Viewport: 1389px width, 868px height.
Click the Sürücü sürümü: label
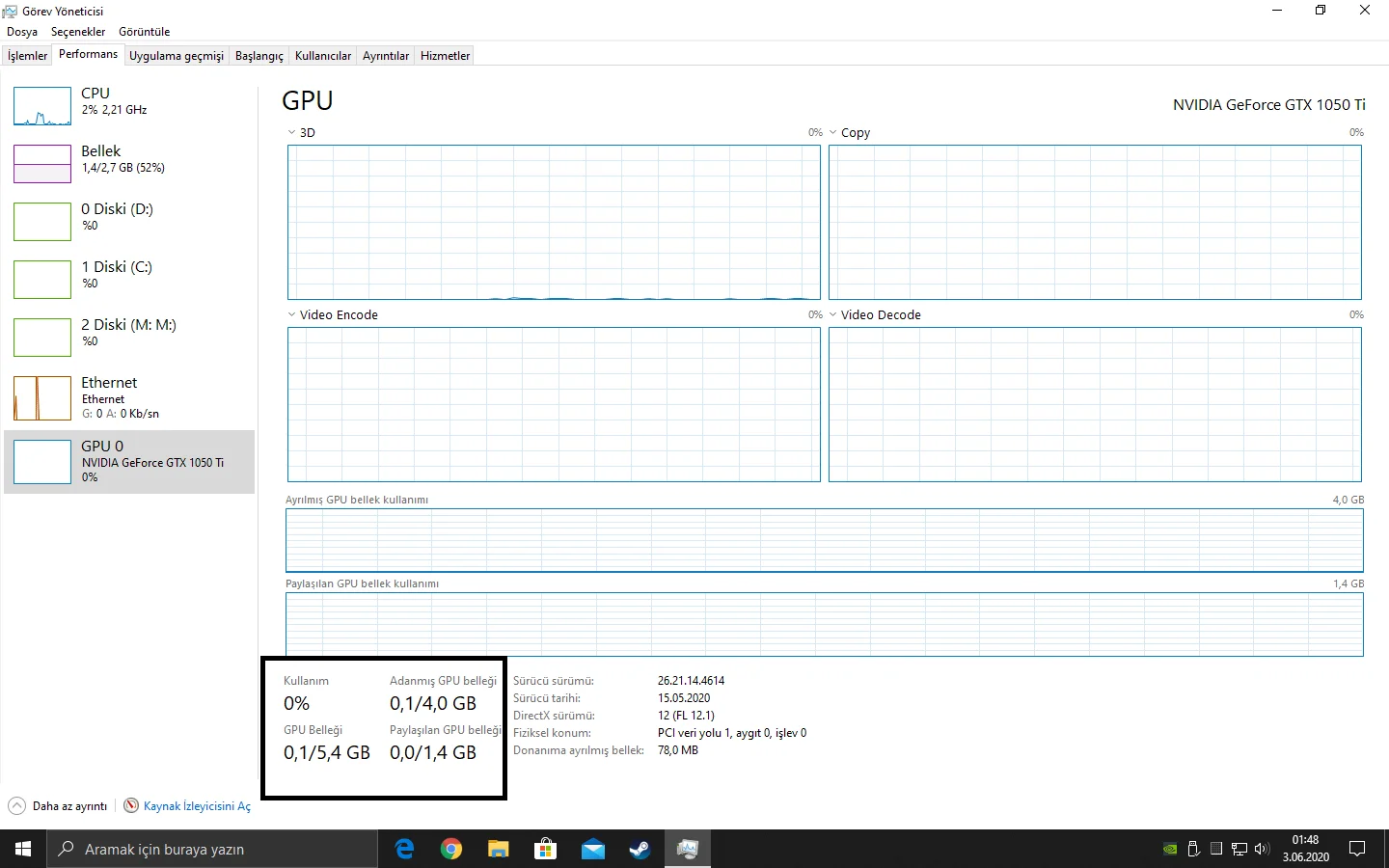pos(554,681)
